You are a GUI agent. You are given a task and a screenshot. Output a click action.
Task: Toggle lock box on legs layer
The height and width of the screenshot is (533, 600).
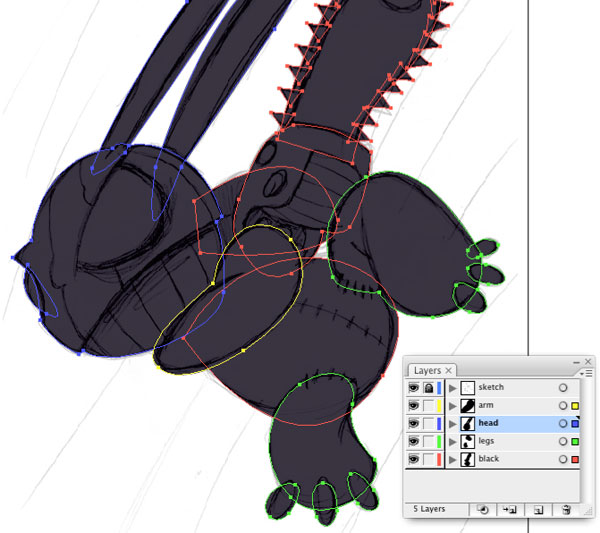click(429, 441)
